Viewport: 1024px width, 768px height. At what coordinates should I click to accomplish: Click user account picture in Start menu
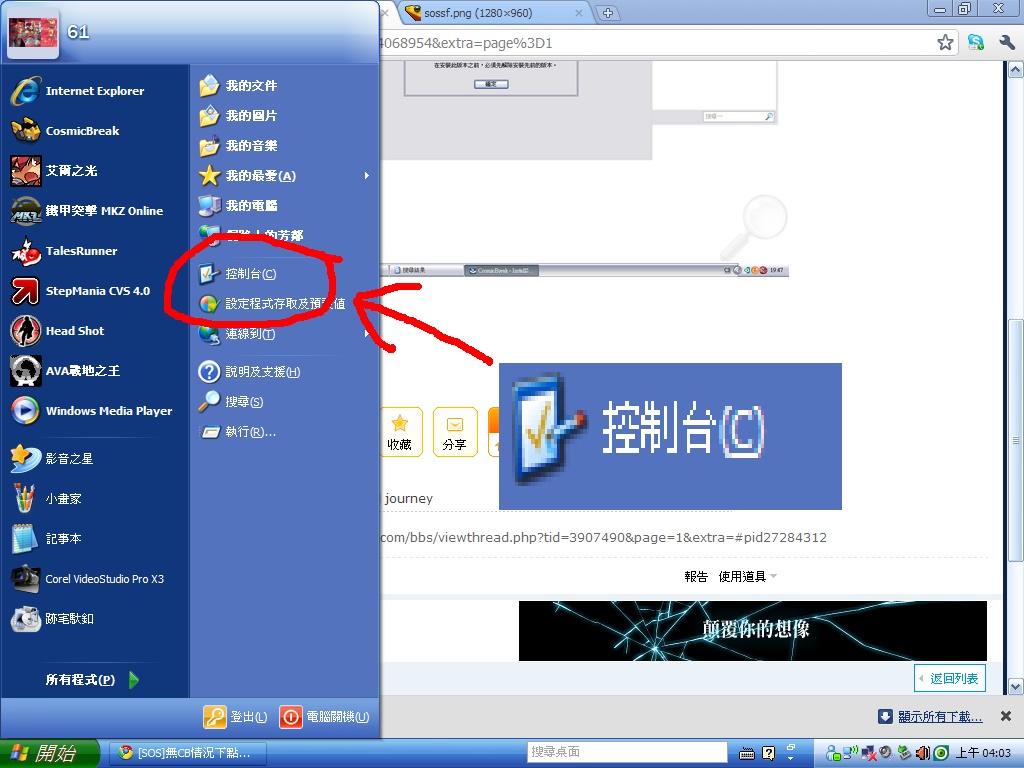click(x=33, y=35)
